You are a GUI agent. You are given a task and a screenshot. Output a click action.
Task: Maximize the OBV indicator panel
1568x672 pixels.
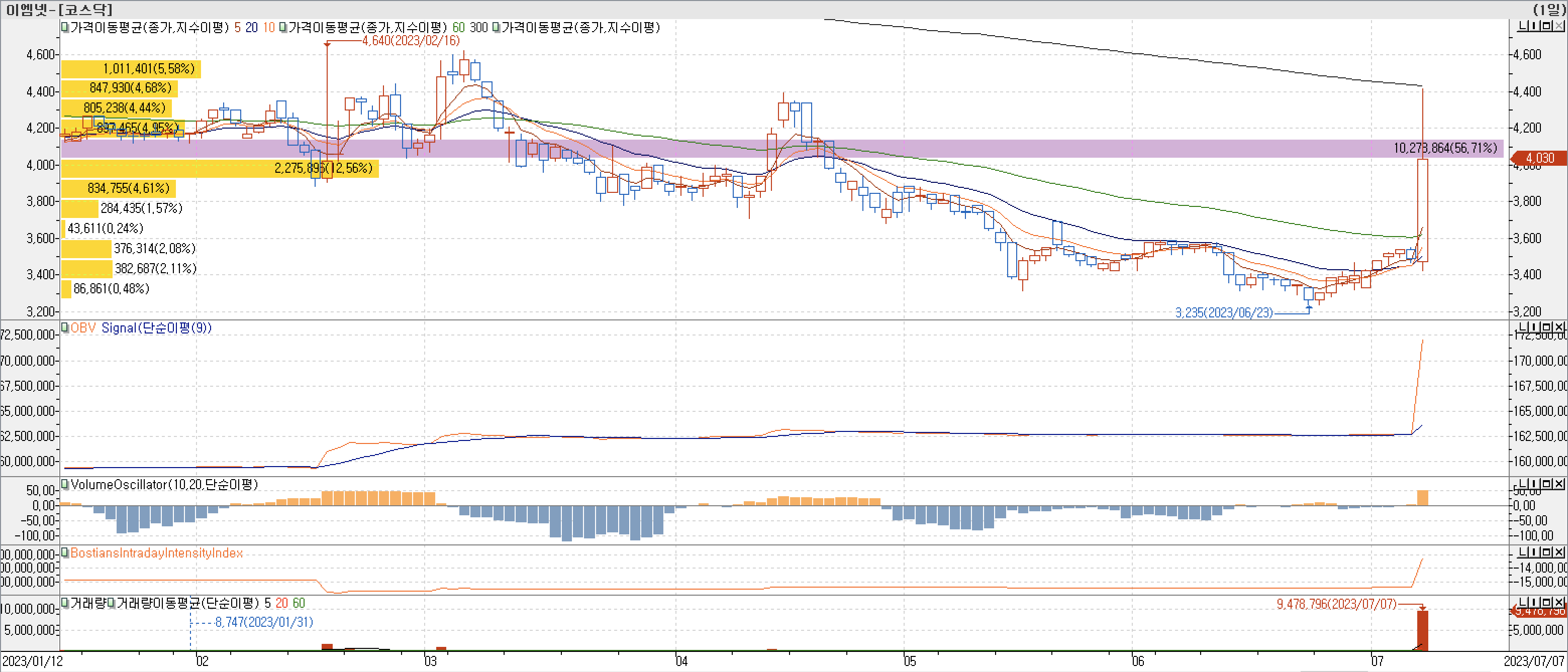pyautogui.click(x=1547, y=327)
